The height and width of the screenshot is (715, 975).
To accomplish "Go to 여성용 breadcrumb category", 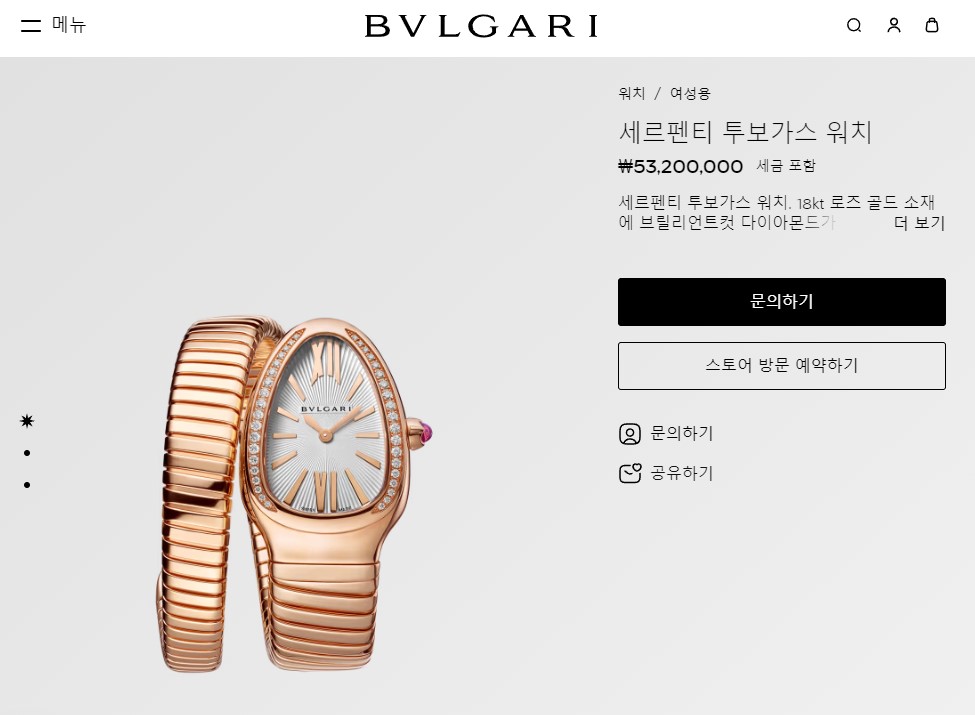I will pyautogui.click(x=690, y=93).
